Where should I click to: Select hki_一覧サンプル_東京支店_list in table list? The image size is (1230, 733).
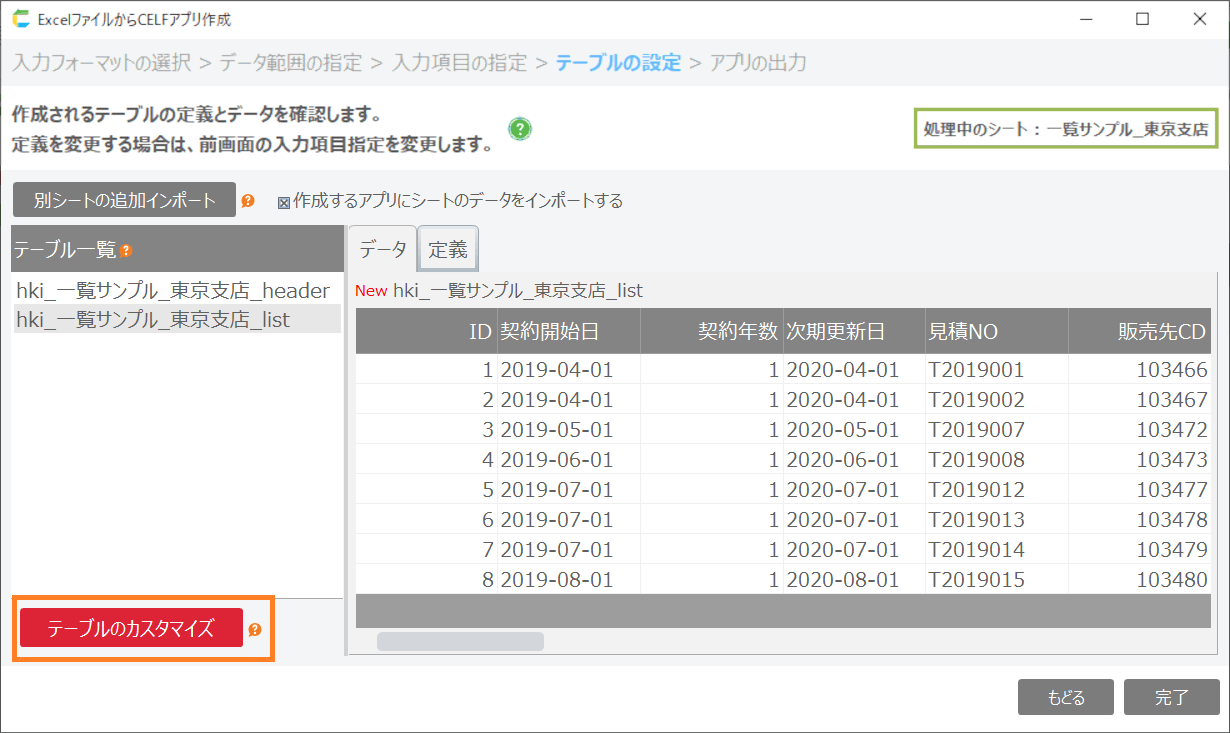tap(153, 320)
